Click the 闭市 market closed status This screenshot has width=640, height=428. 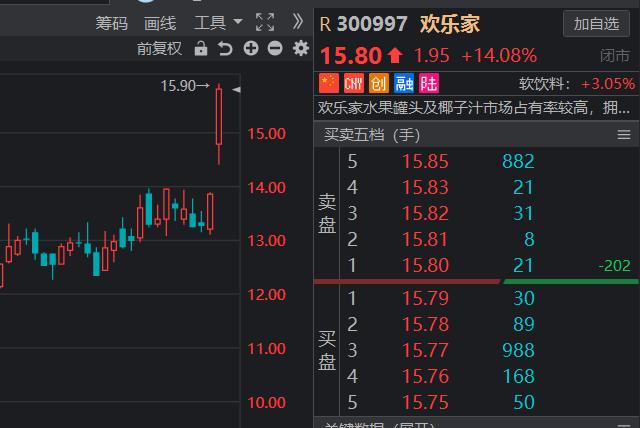615,55
